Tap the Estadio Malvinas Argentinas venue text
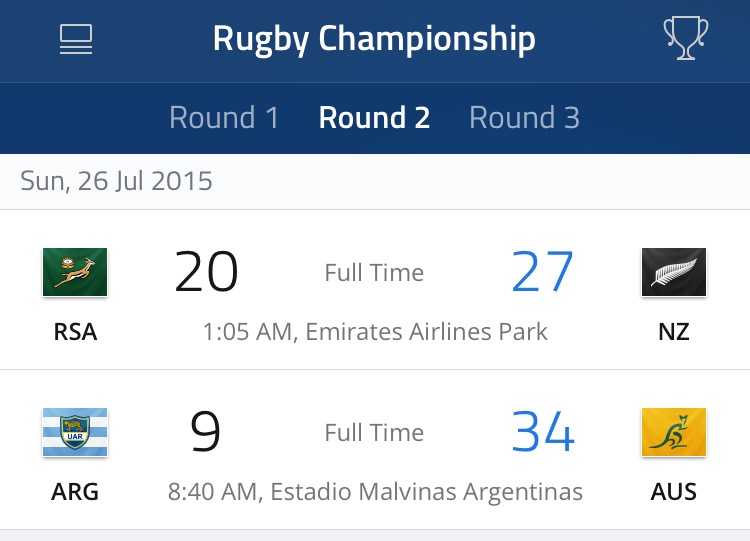750x541 pixels. coord(427,492)
